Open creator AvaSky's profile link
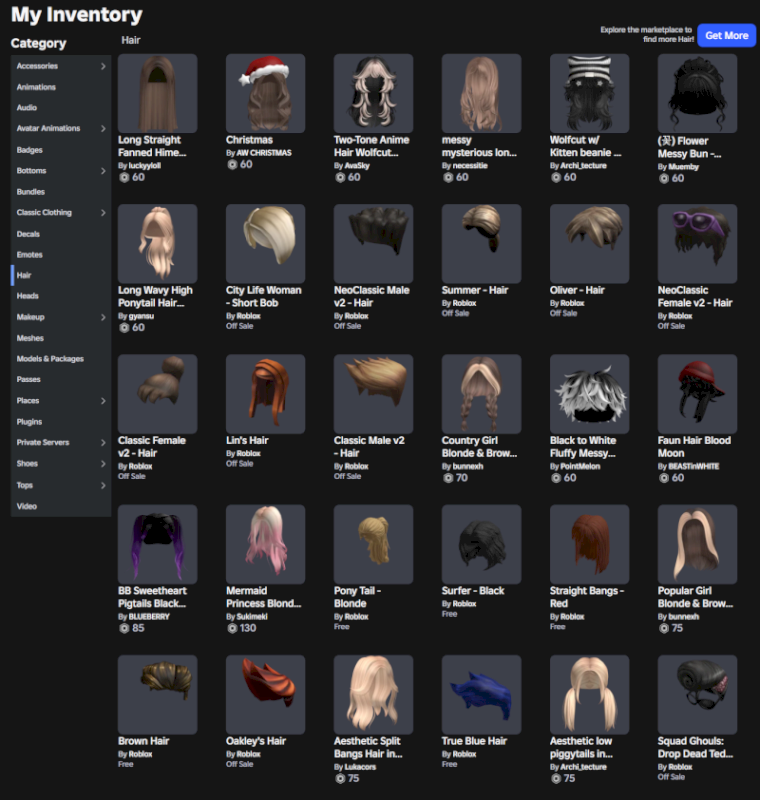The image size is (760, 800). [357, 165]
